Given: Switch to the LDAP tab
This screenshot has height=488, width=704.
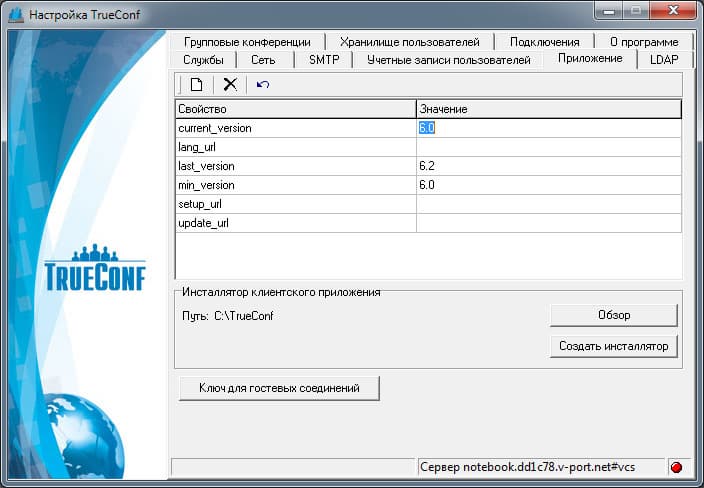Looking at the screenshot, I should [664, 60].
